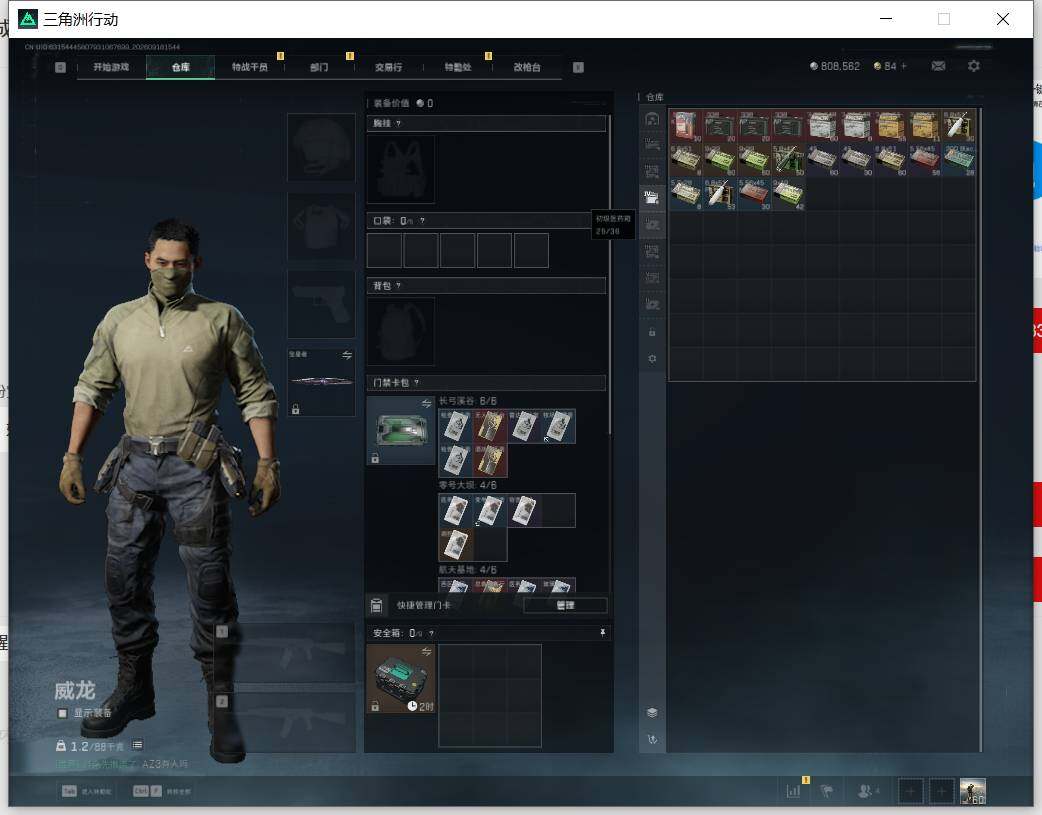Add a teammate in first plus slot
The image size is (1042, 815).
[910, 791]
